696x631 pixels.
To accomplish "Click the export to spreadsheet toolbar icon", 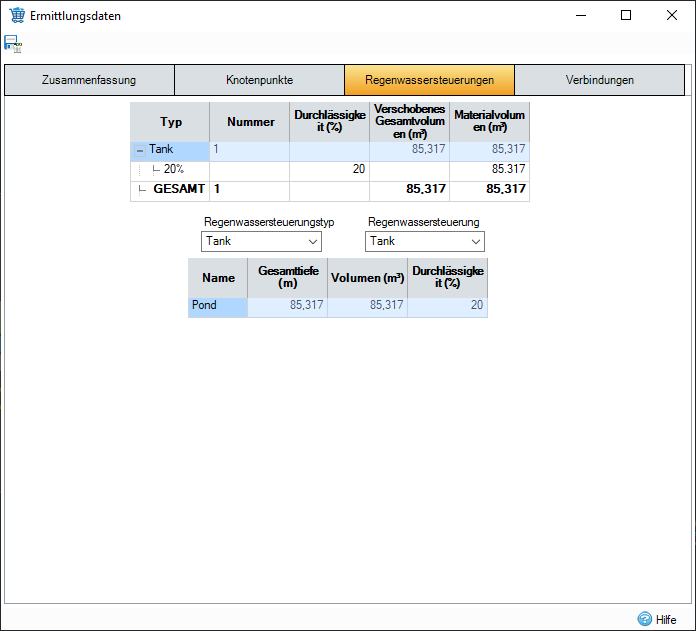I will [13, 44].
